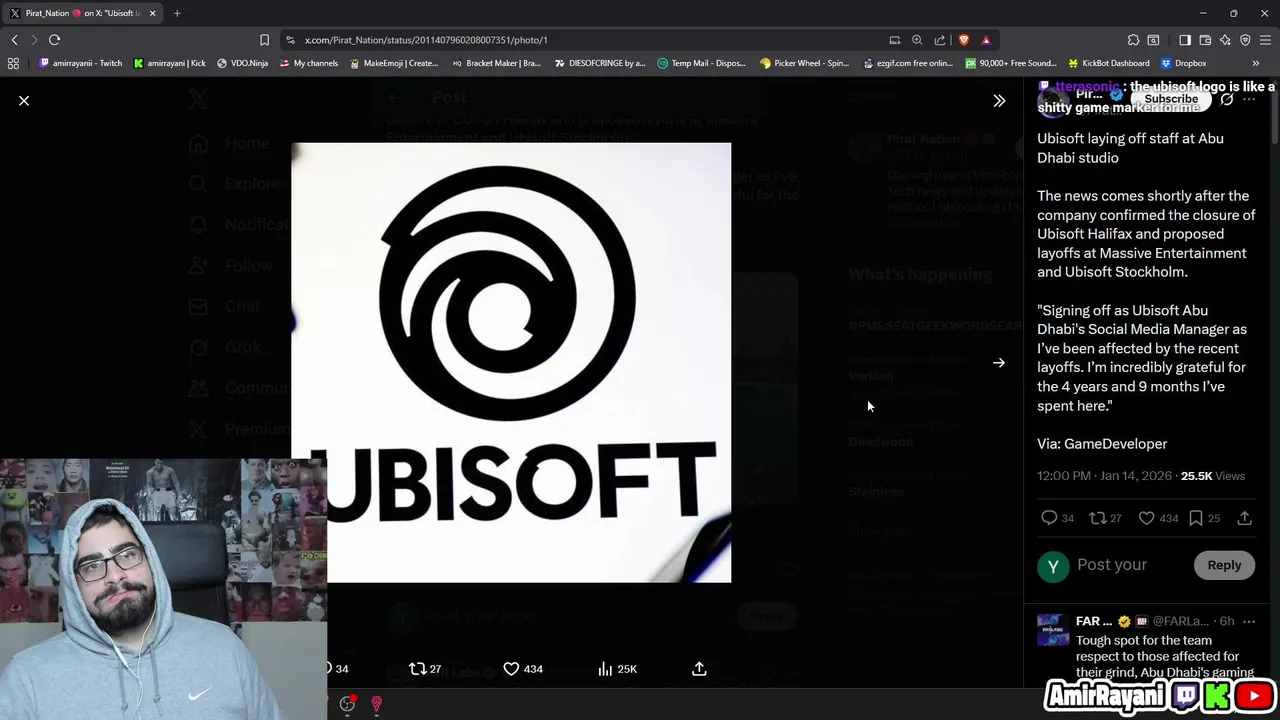This screenshot has width=1280, height=720.
Task: Repost from the bar showing 27 under photo
Action: 425,669
